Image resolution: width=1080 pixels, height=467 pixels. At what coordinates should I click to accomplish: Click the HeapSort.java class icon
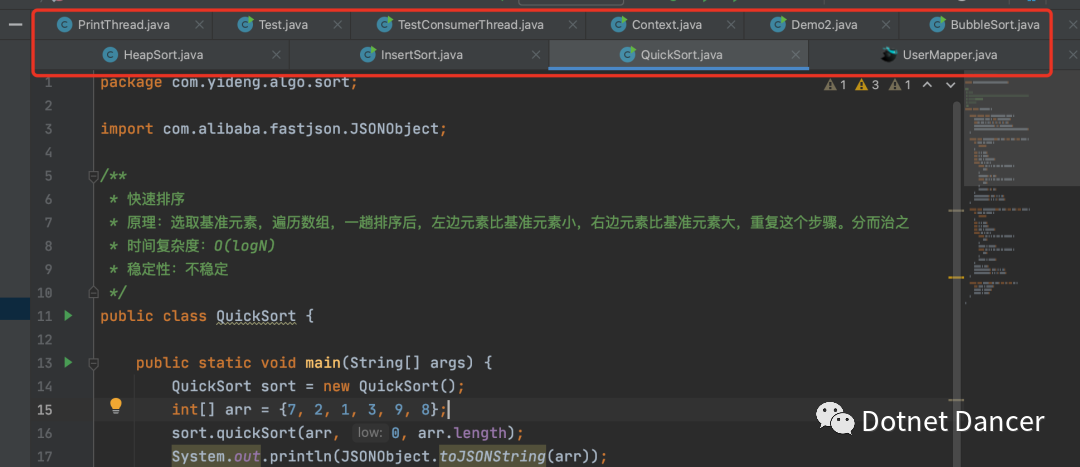(110, 54)
